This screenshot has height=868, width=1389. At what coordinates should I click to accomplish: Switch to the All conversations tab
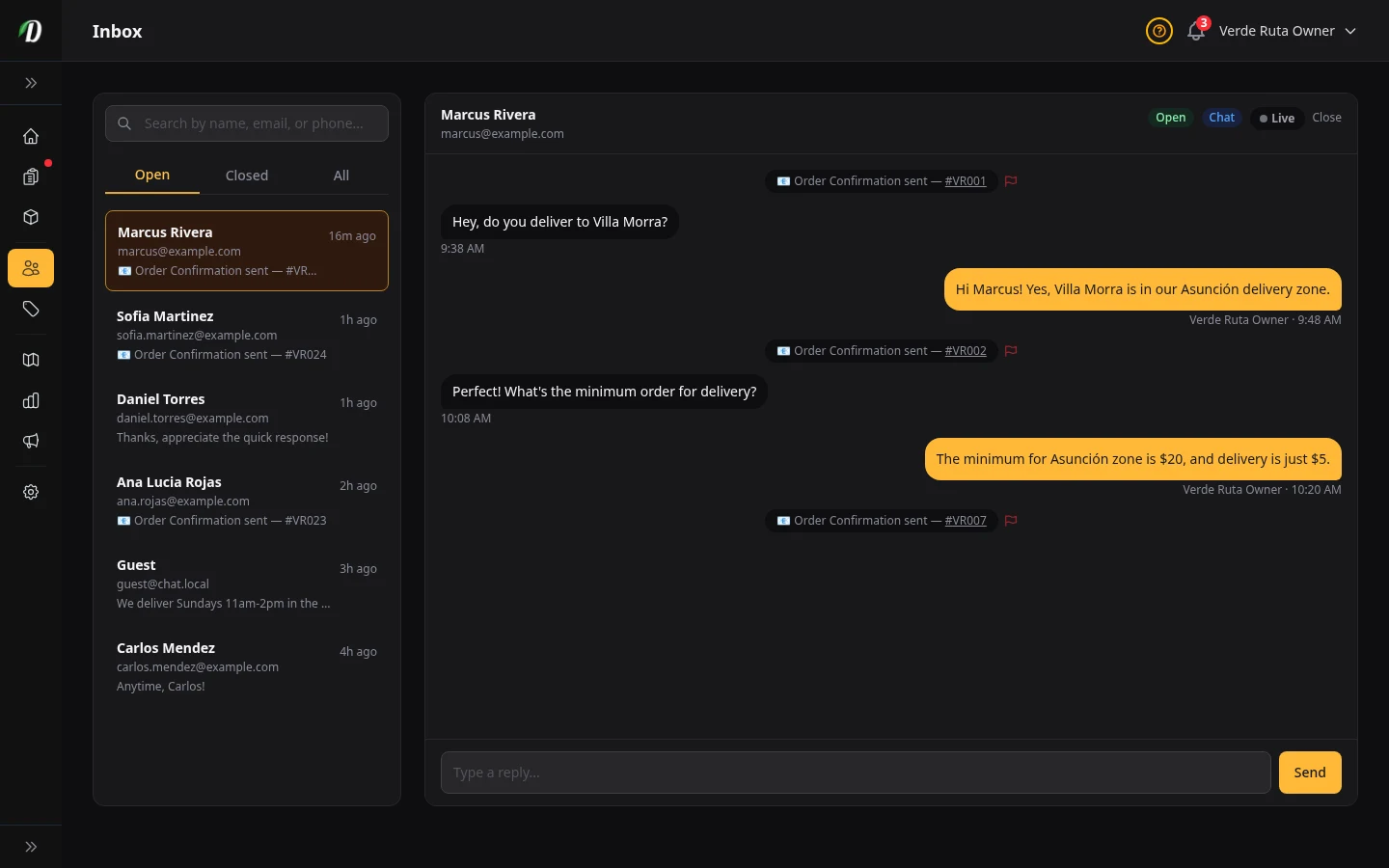coord(340,175)
